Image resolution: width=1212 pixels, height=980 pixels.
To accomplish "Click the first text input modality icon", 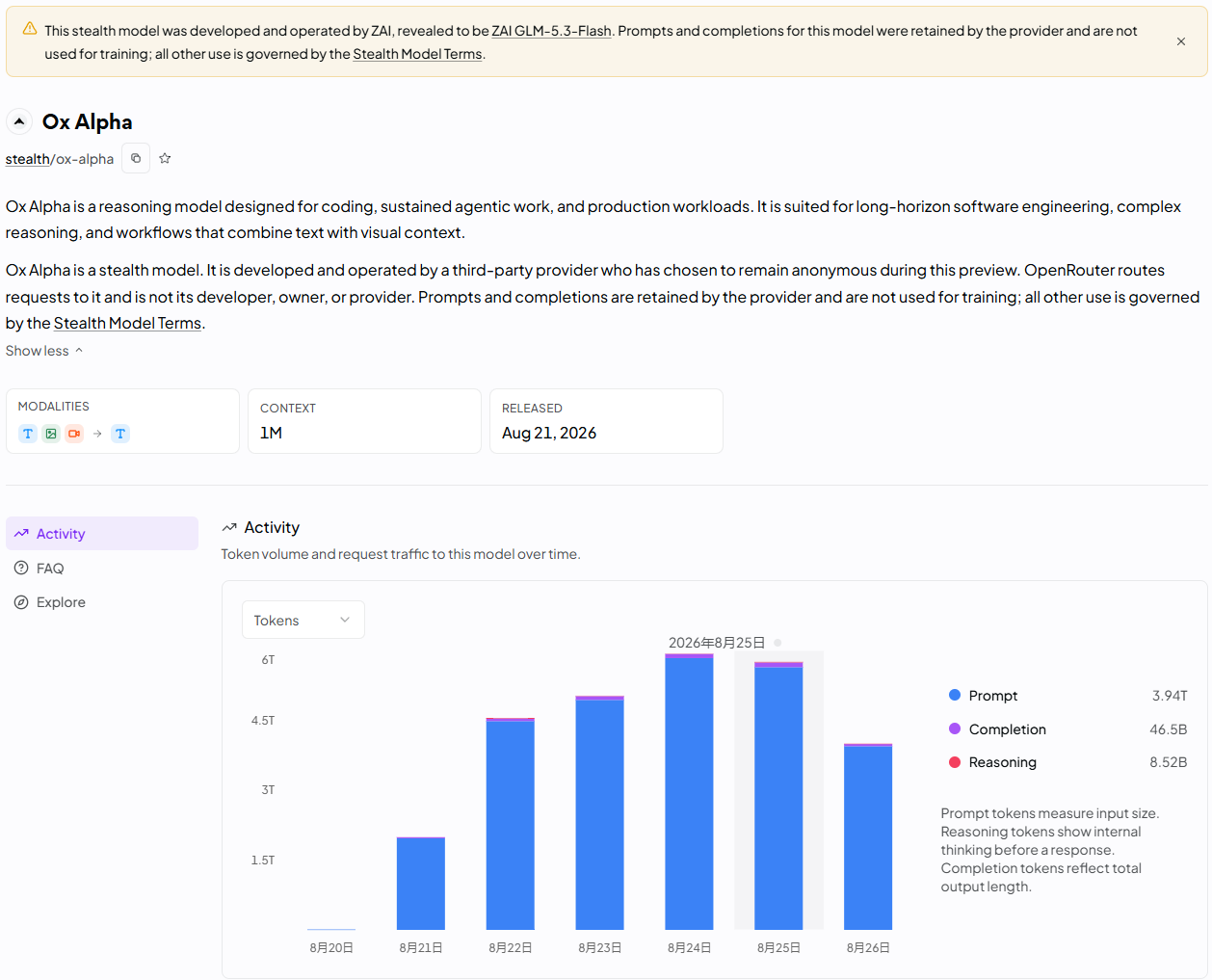I will coord(28,434).
